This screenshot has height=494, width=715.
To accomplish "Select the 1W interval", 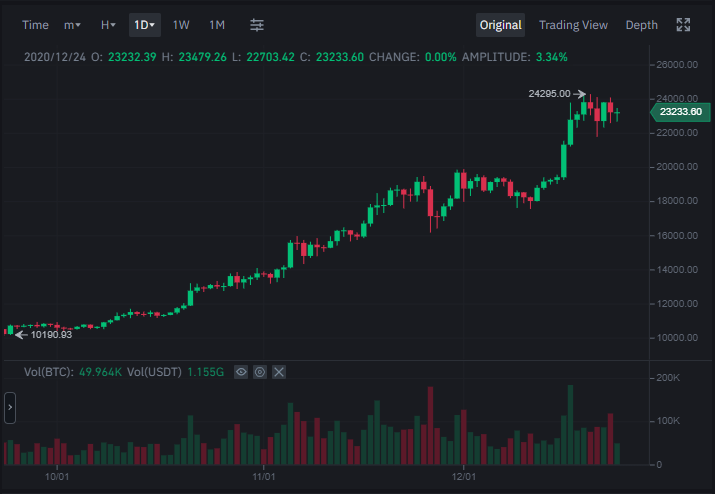I will 181,25.
